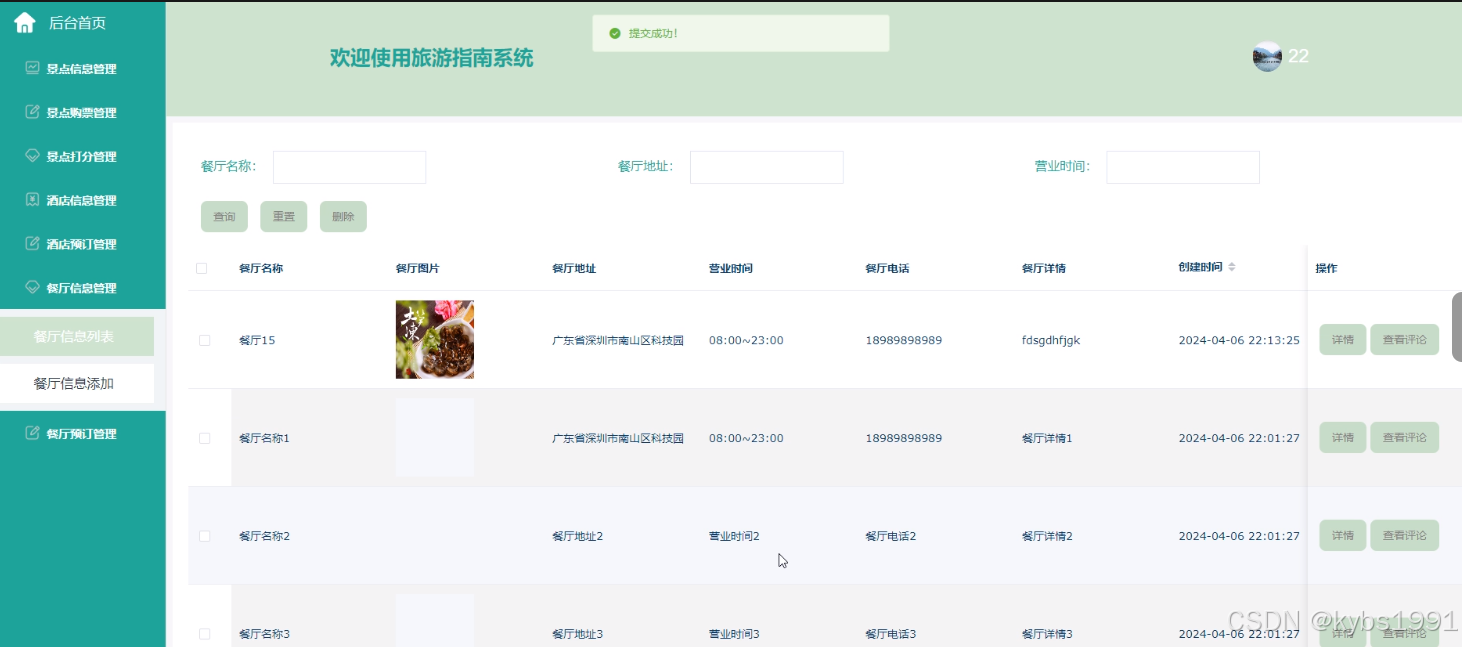Click the username 22 in the header
The width and height of the screenshot is (1462, 647).
1298,56
